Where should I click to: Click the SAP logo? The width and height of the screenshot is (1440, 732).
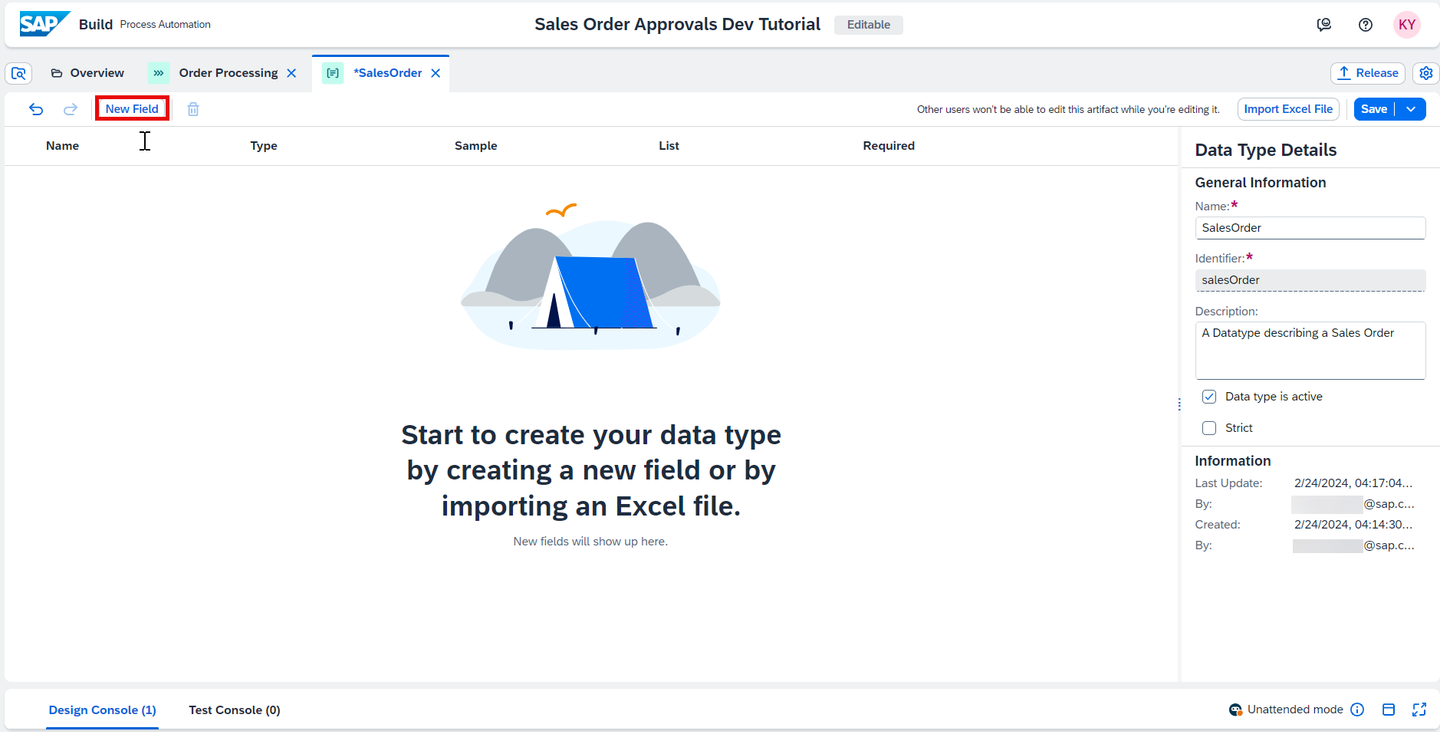pyautogui.click(x=45, y=24)
